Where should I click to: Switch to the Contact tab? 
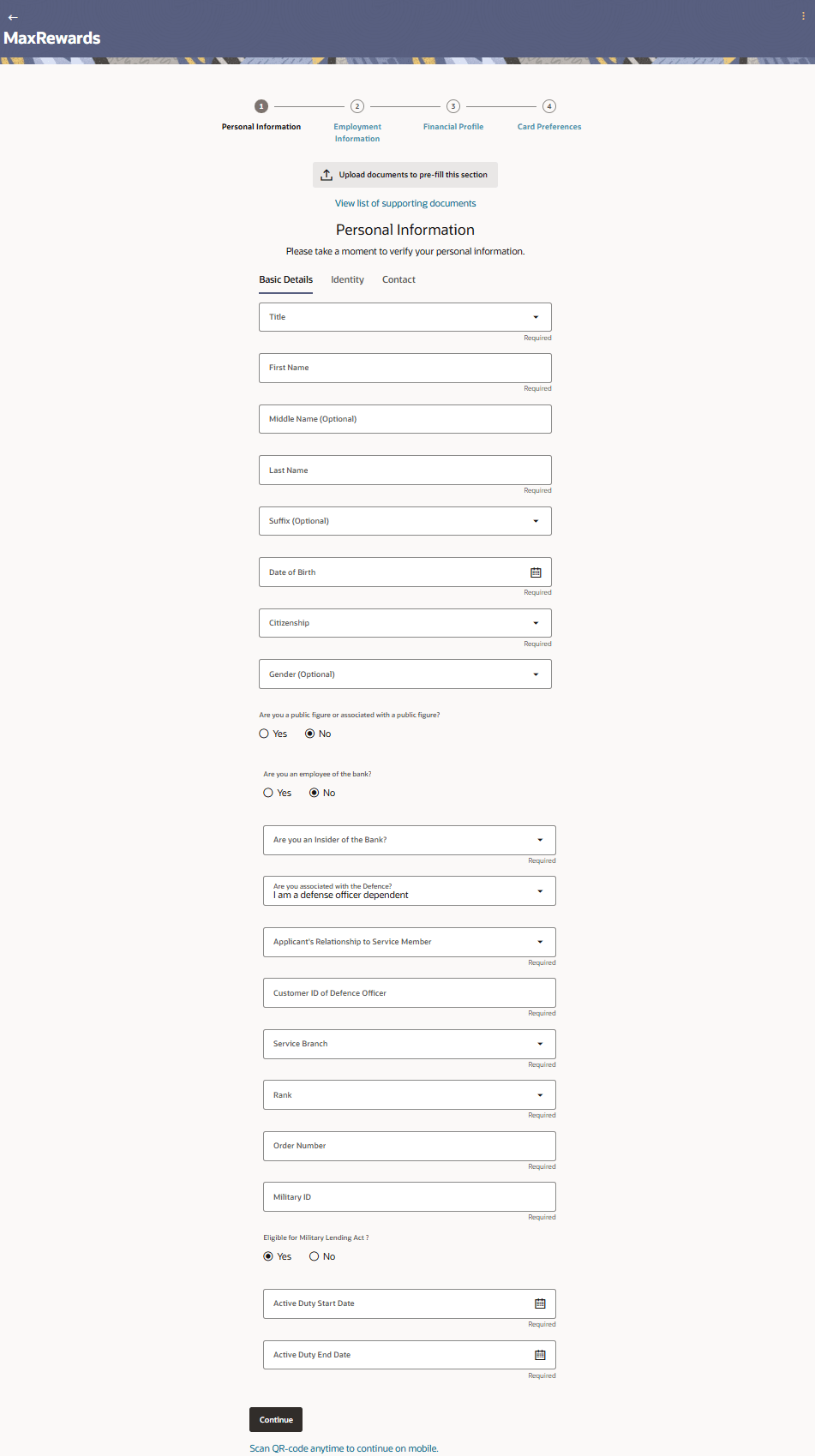pyautogui.click(x=399, y=280)
